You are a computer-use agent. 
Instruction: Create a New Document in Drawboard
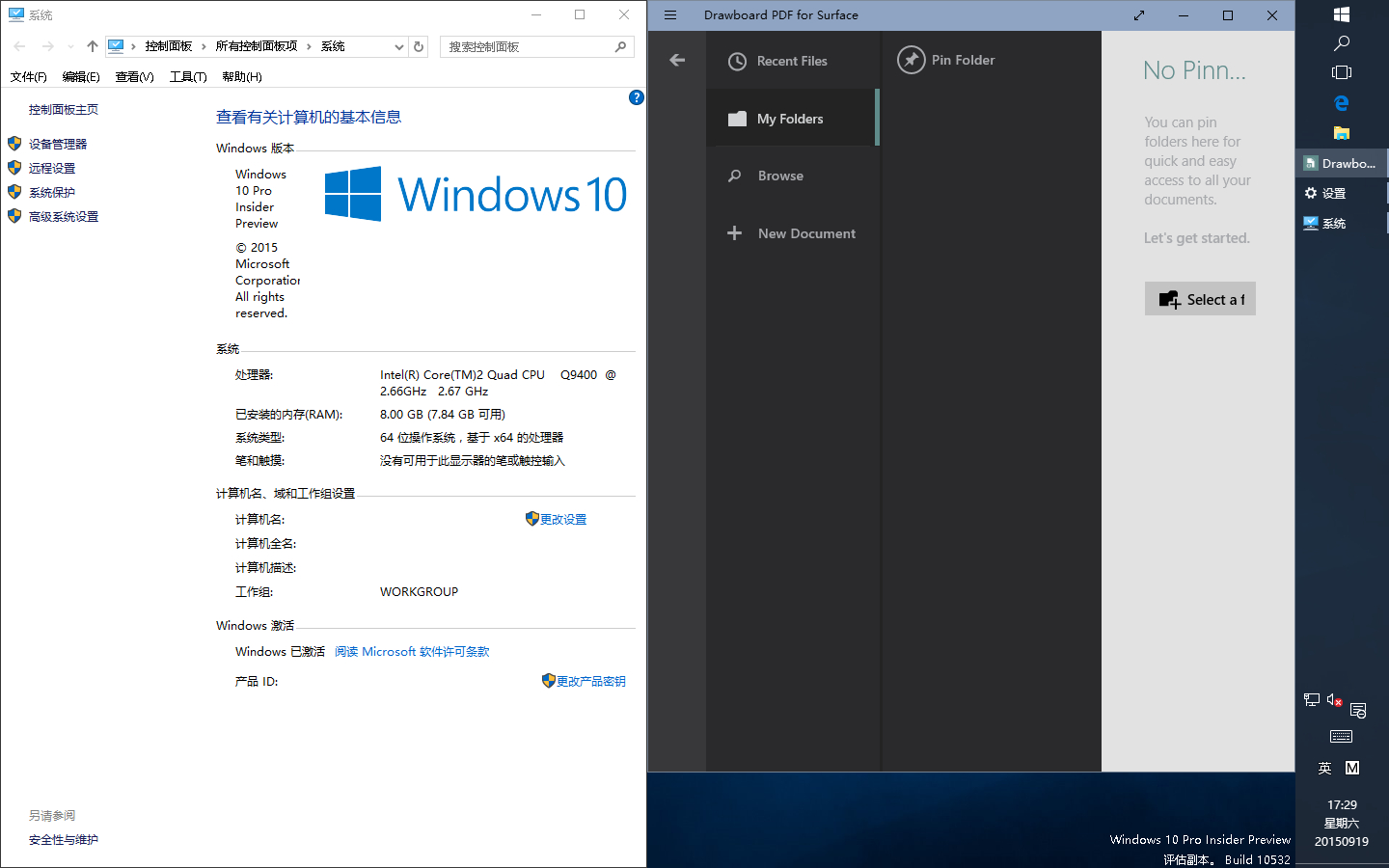coord(792,233)
